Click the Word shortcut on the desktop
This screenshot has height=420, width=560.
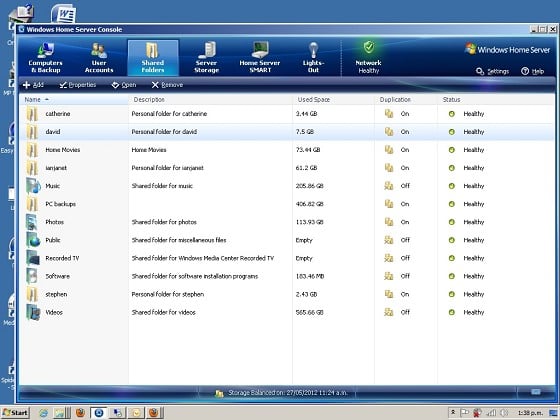(64, 14)
